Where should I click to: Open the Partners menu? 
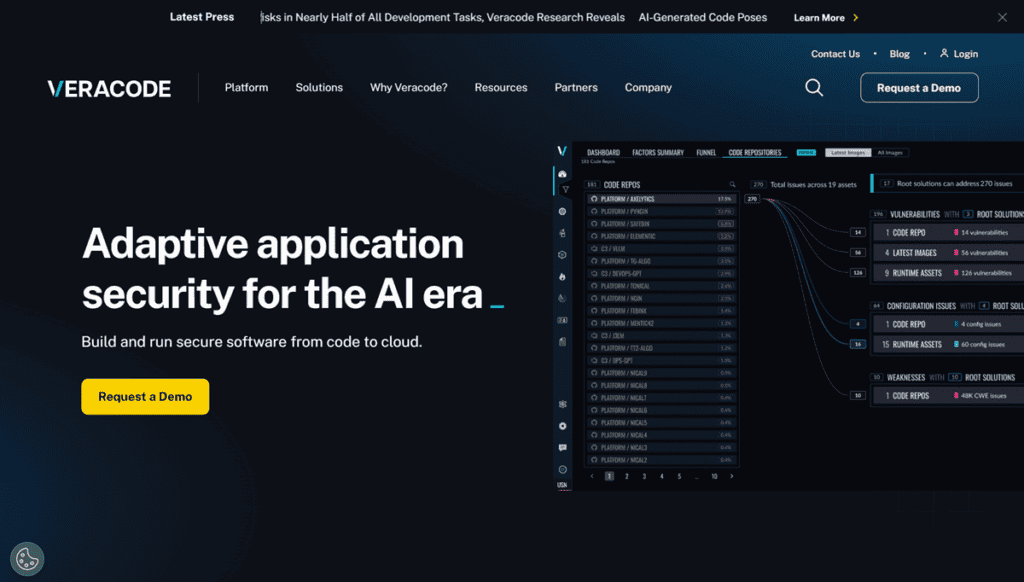click(576, 88)
